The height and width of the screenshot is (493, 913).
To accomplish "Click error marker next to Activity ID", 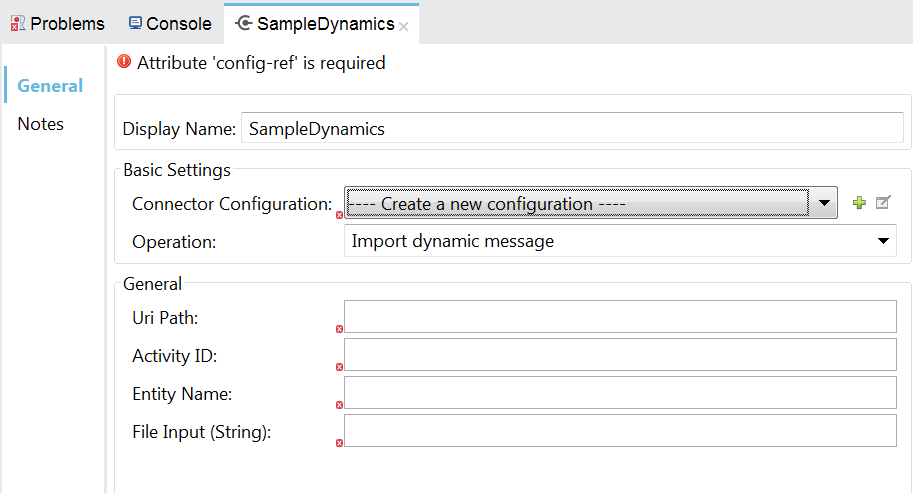I will [339, 367].
